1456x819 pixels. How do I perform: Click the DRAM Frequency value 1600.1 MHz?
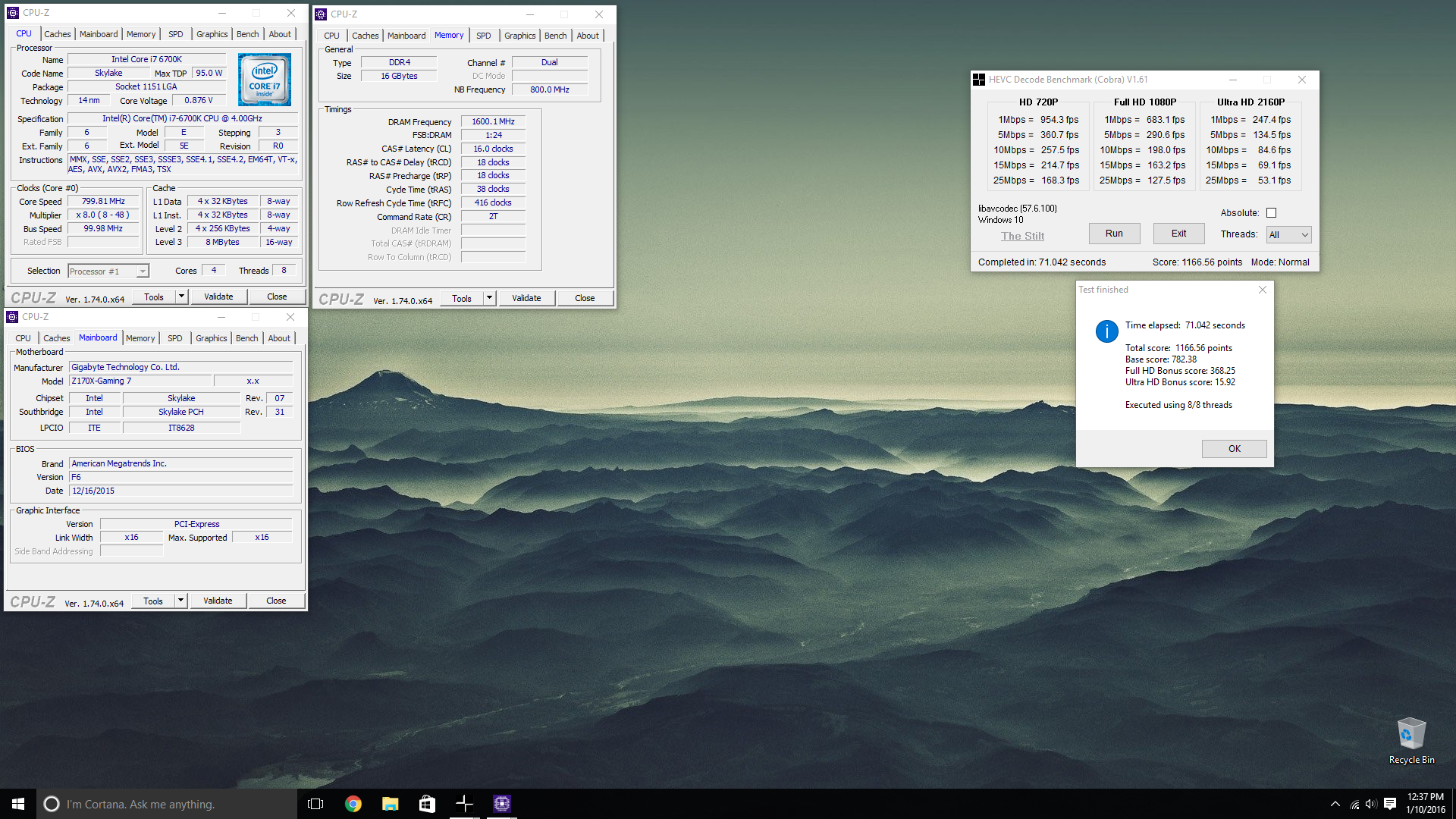pos(493,122)
